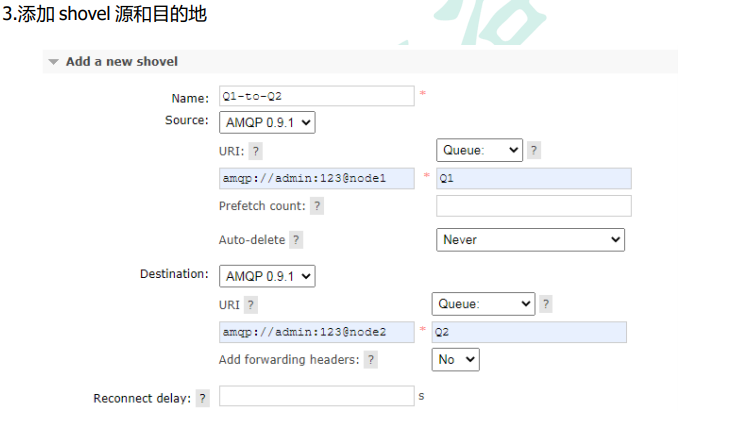The image size is (752, 422).
Task: Click the empty Prefetch count input field
Action: coord(534,206)
